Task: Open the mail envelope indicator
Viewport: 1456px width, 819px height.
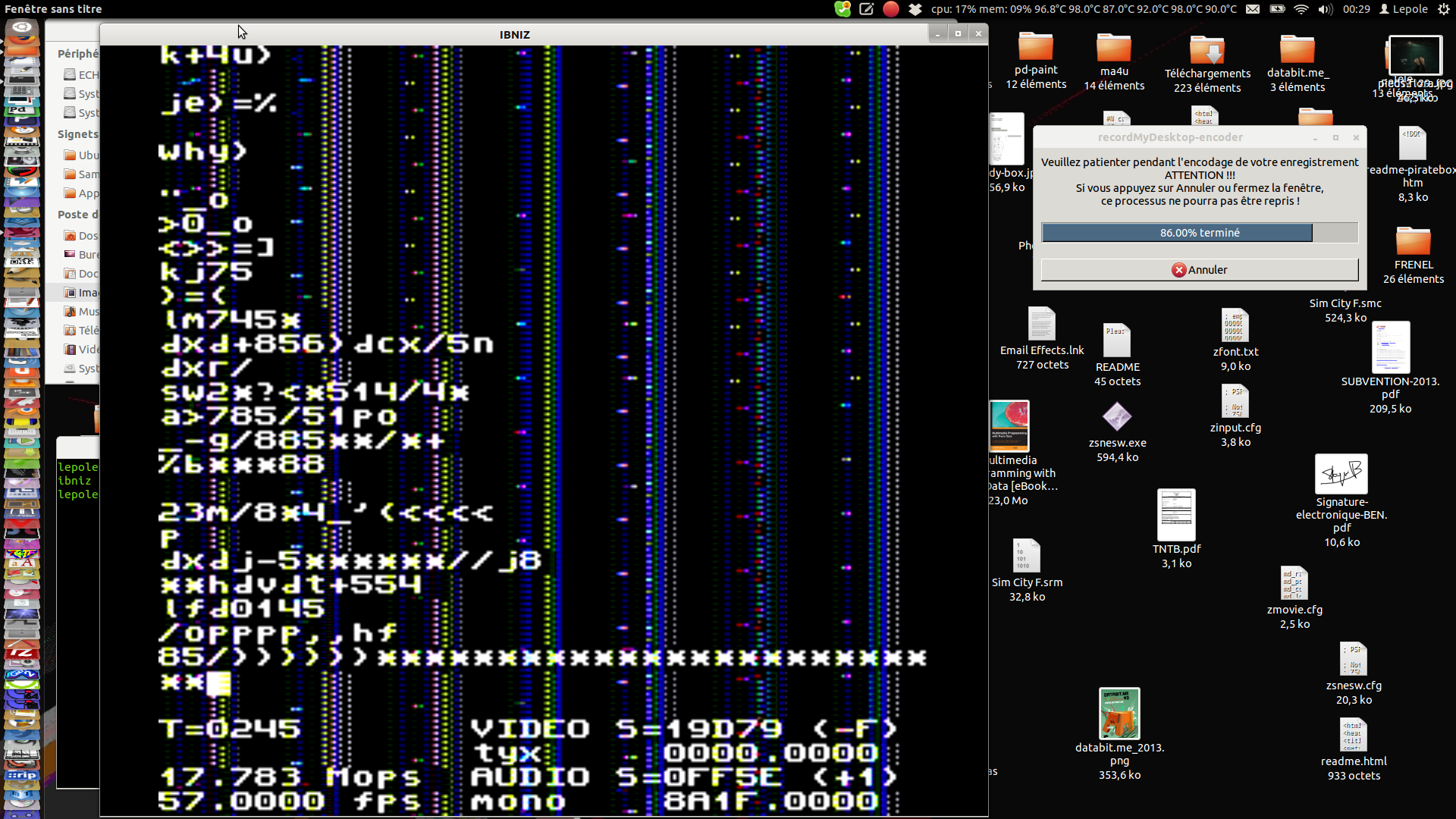Action: click(1253, 9)
